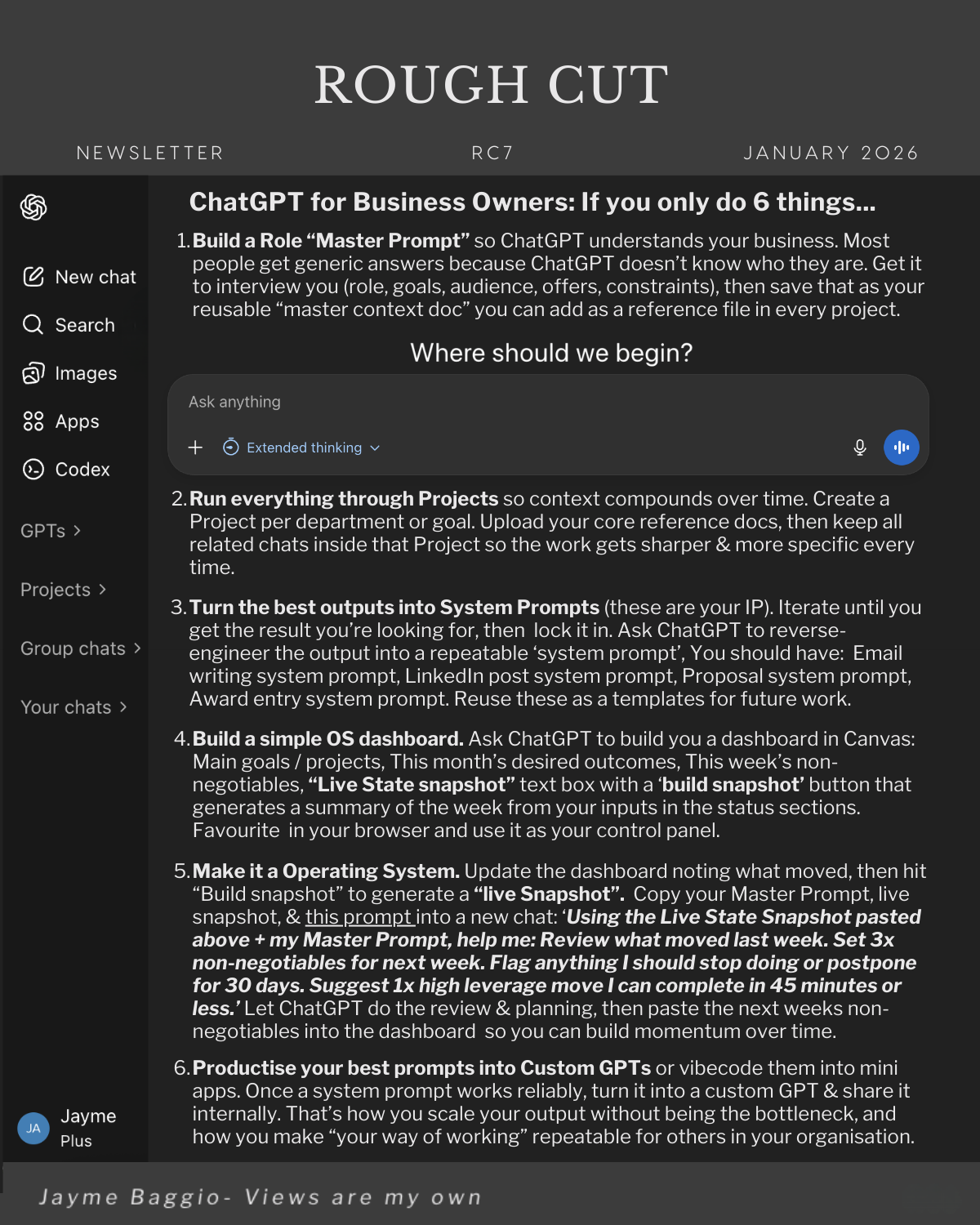Click the "this prompt" underlined link

[359, 917]
